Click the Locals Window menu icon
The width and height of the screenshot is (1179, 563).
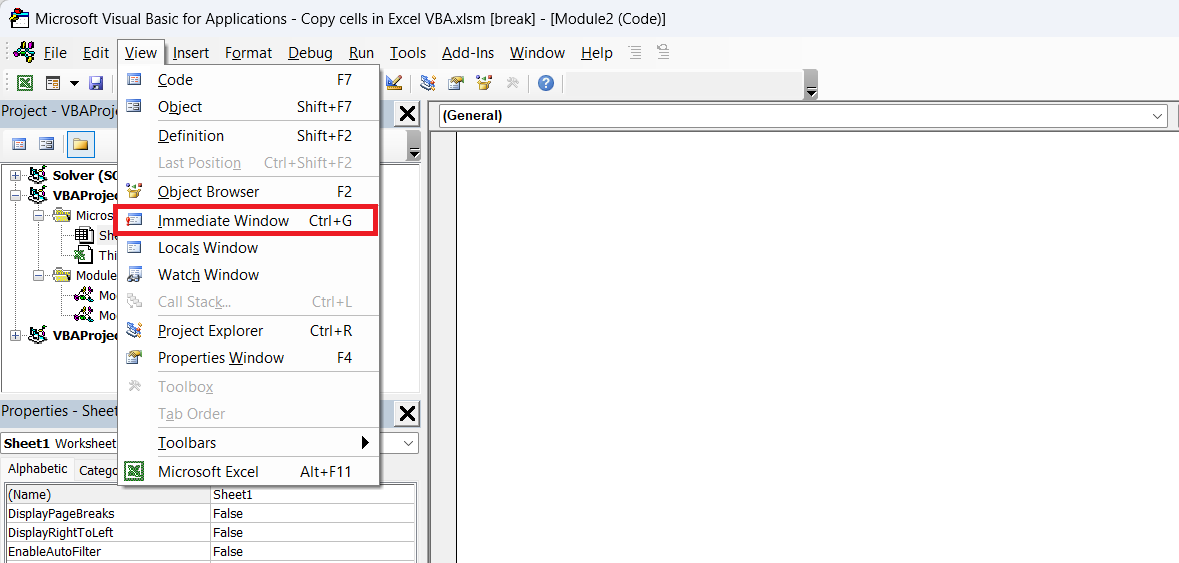(x=134, y=247)
